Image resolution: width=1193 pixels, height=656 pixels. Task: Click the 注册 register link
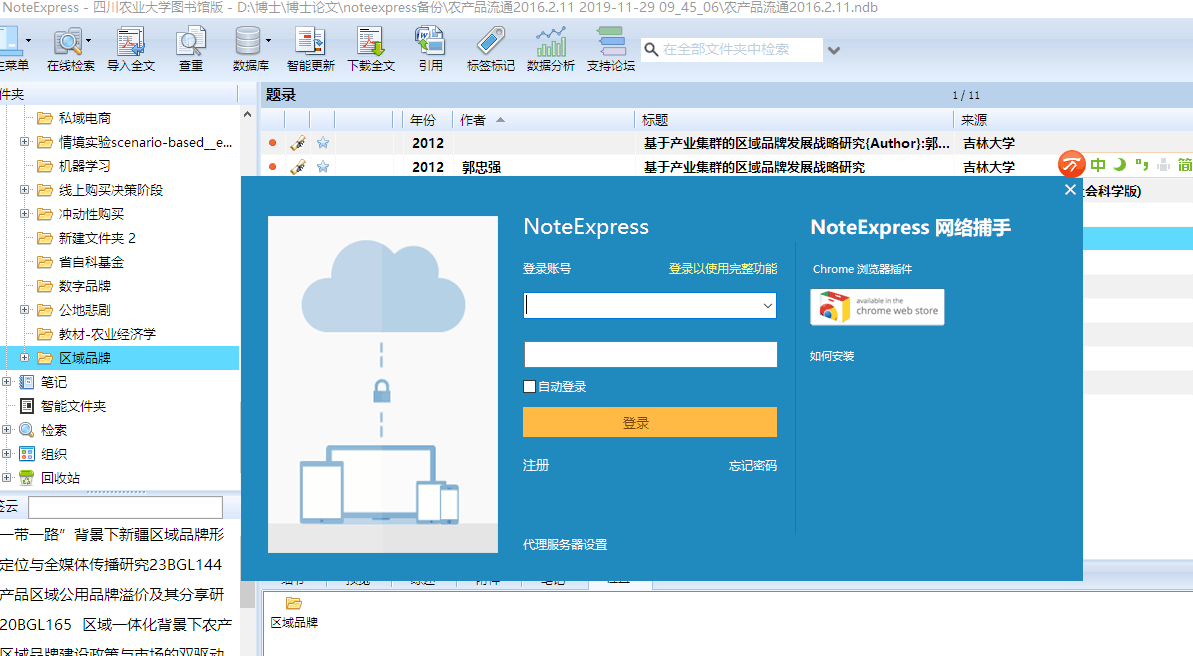click(x=536, y=465)
